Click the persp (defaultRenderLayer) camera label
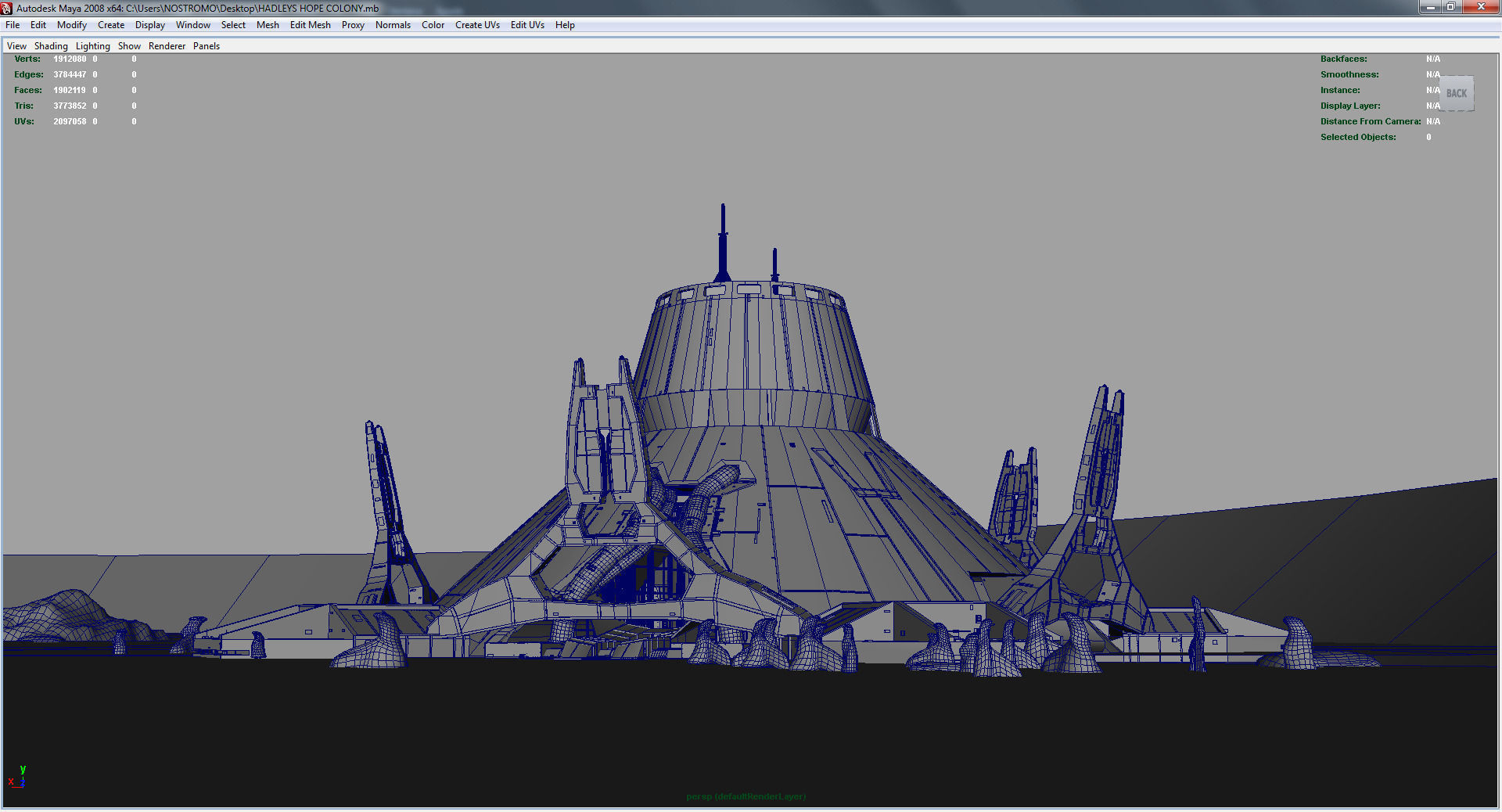Screen dimensions: 1502x812 [746, 797]
